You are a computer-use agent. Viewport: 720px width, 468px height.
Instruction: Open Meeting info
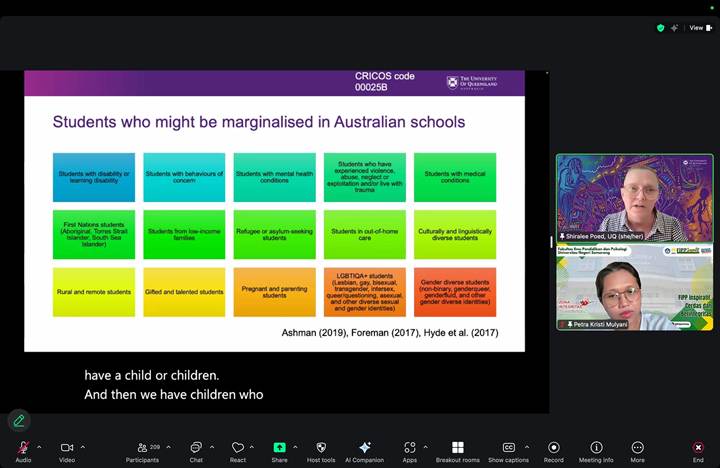tap(596, 448)
